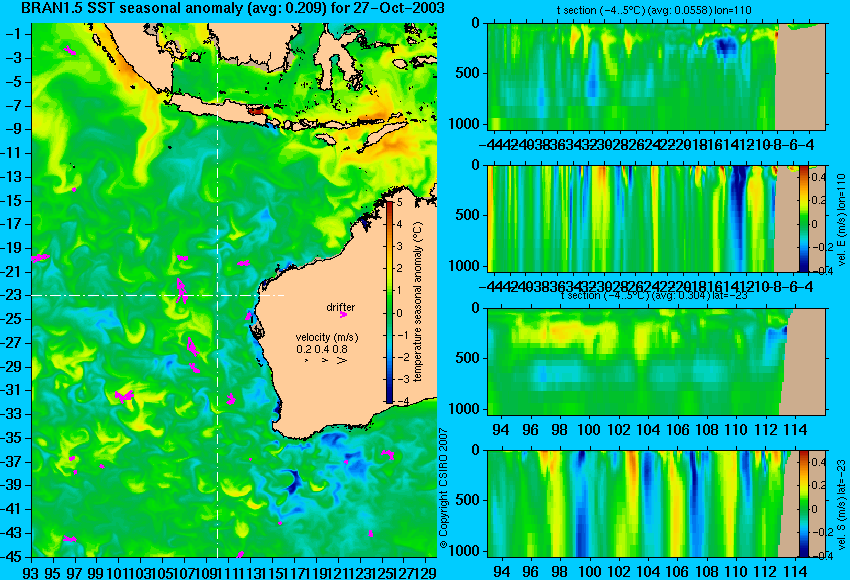Select the magenta drifter legend marker
Image resolution: width=850 pixels, height=580 pixels.
pyautogui.click(x=343, y=314)
